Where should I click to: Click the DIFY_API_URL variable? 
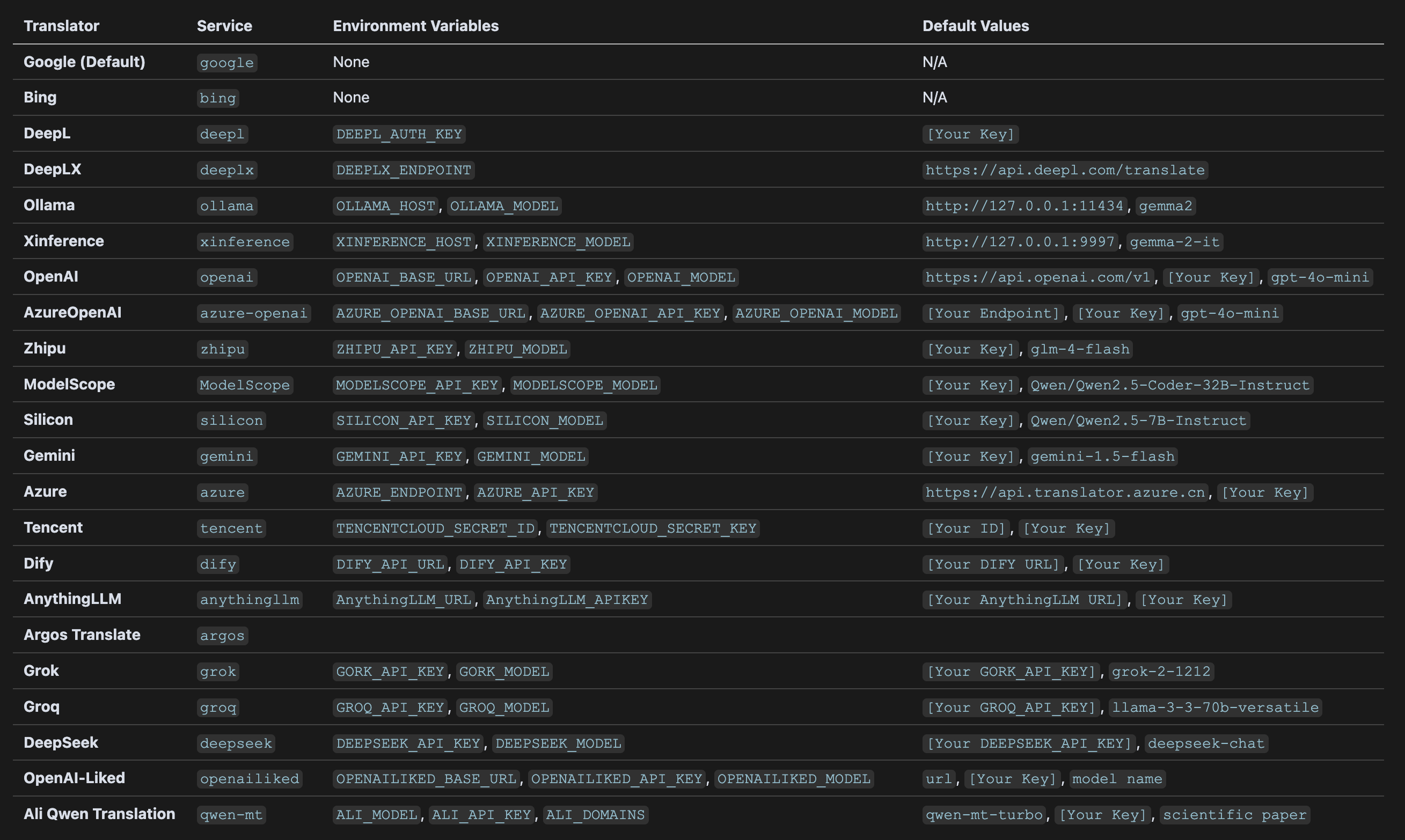point(390,564)
